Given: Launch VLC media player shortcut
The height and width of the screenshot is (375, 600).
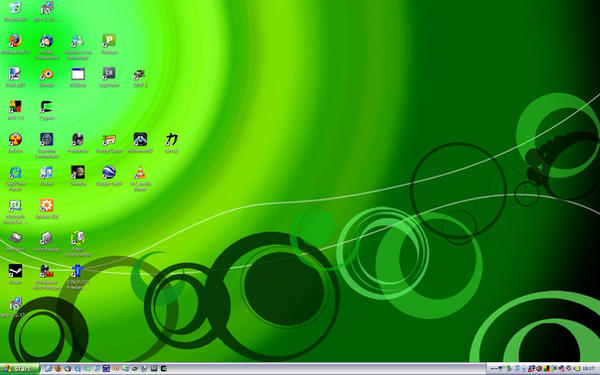Looking at the screenshot, I should click(140, 173).
